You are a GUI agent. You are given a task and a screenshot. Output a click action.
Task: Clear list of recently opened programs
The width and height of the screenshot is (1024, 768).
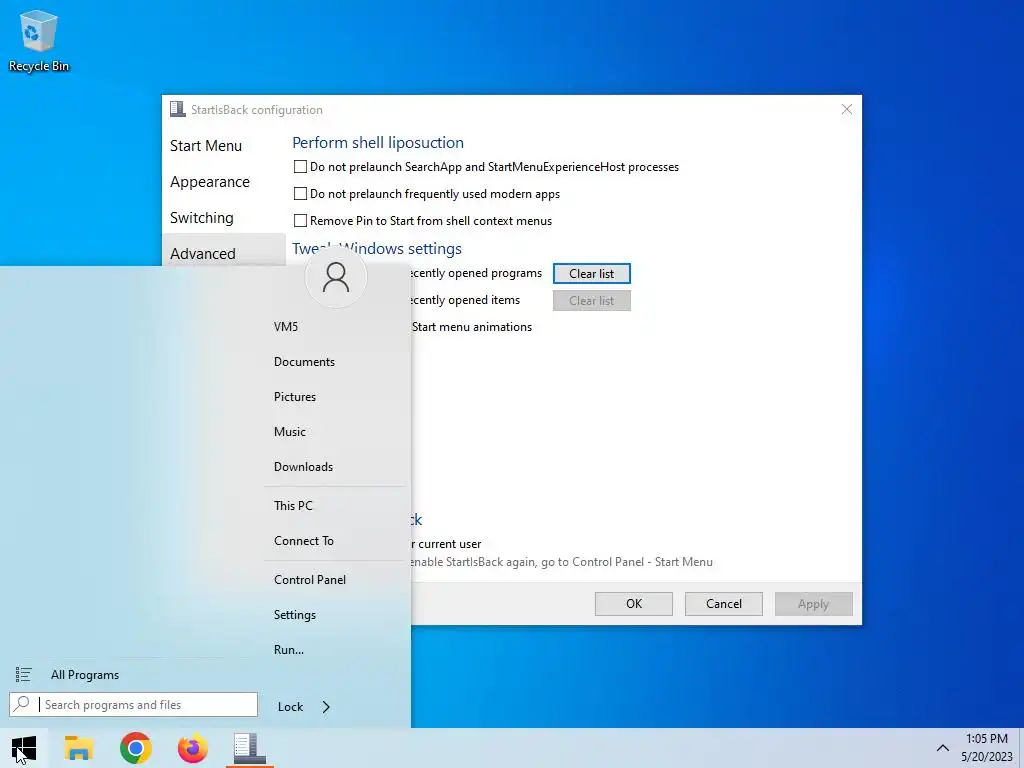pyautogui.click(x=592, y=274)
